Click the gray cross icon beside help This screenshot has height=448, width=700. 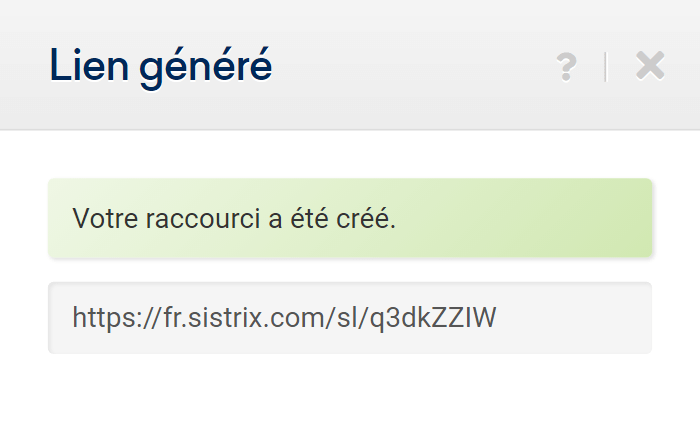[x=650, y=66]
